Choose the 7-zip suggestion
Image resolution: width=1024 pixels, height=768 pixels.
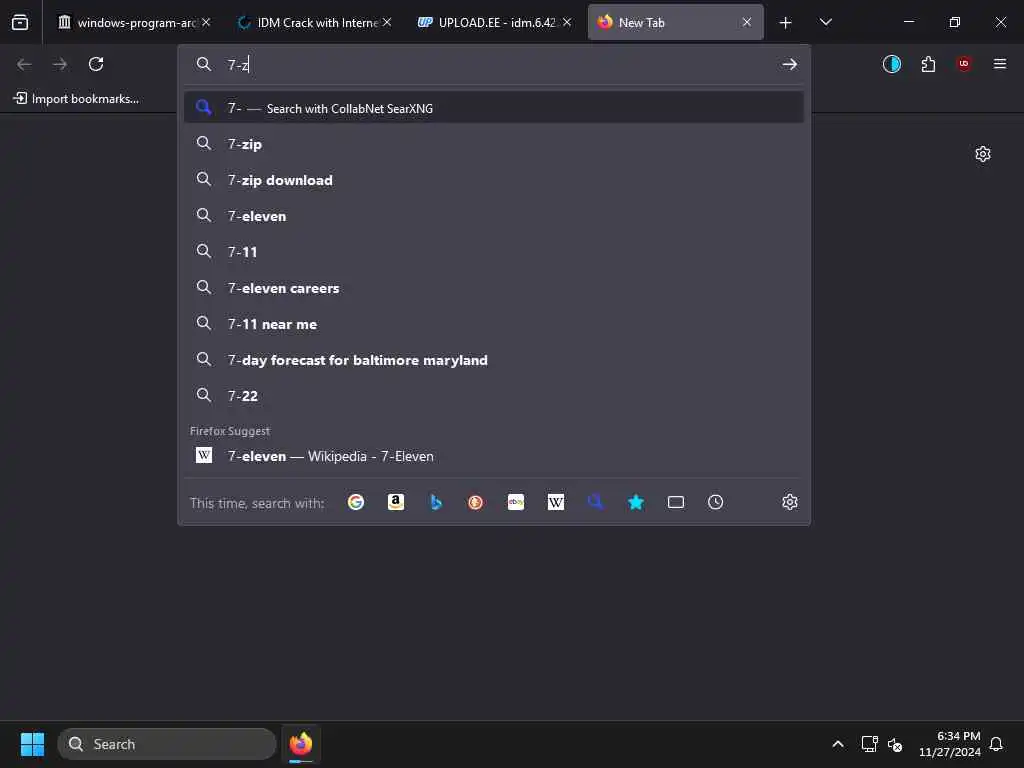pyautogui.click(x=494, y=144)
